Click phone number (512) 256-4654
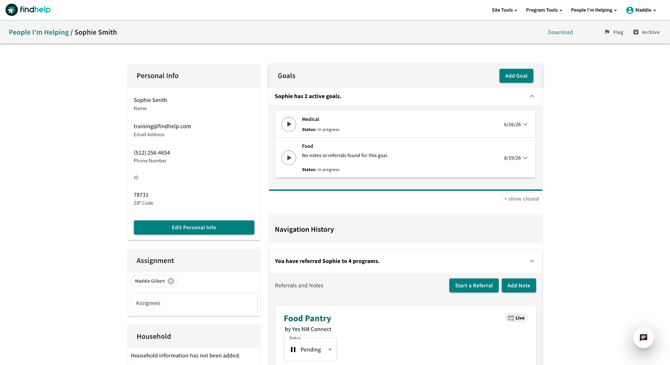 152,153
